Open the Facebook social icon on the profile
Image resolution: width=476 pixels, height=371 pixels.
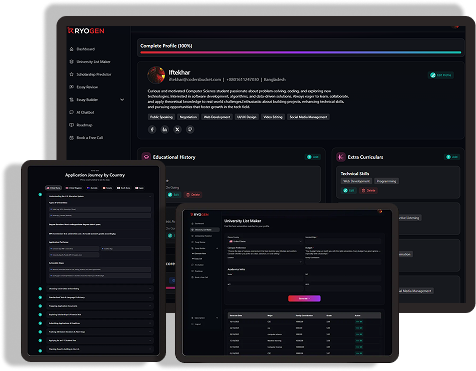click(x=152, y=129)
